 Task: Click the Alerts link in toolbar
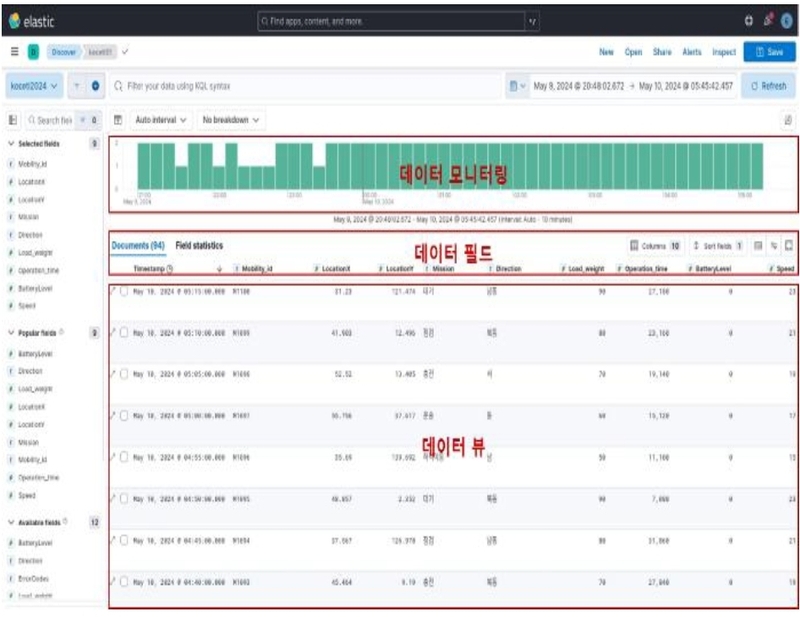click(691, 52)
